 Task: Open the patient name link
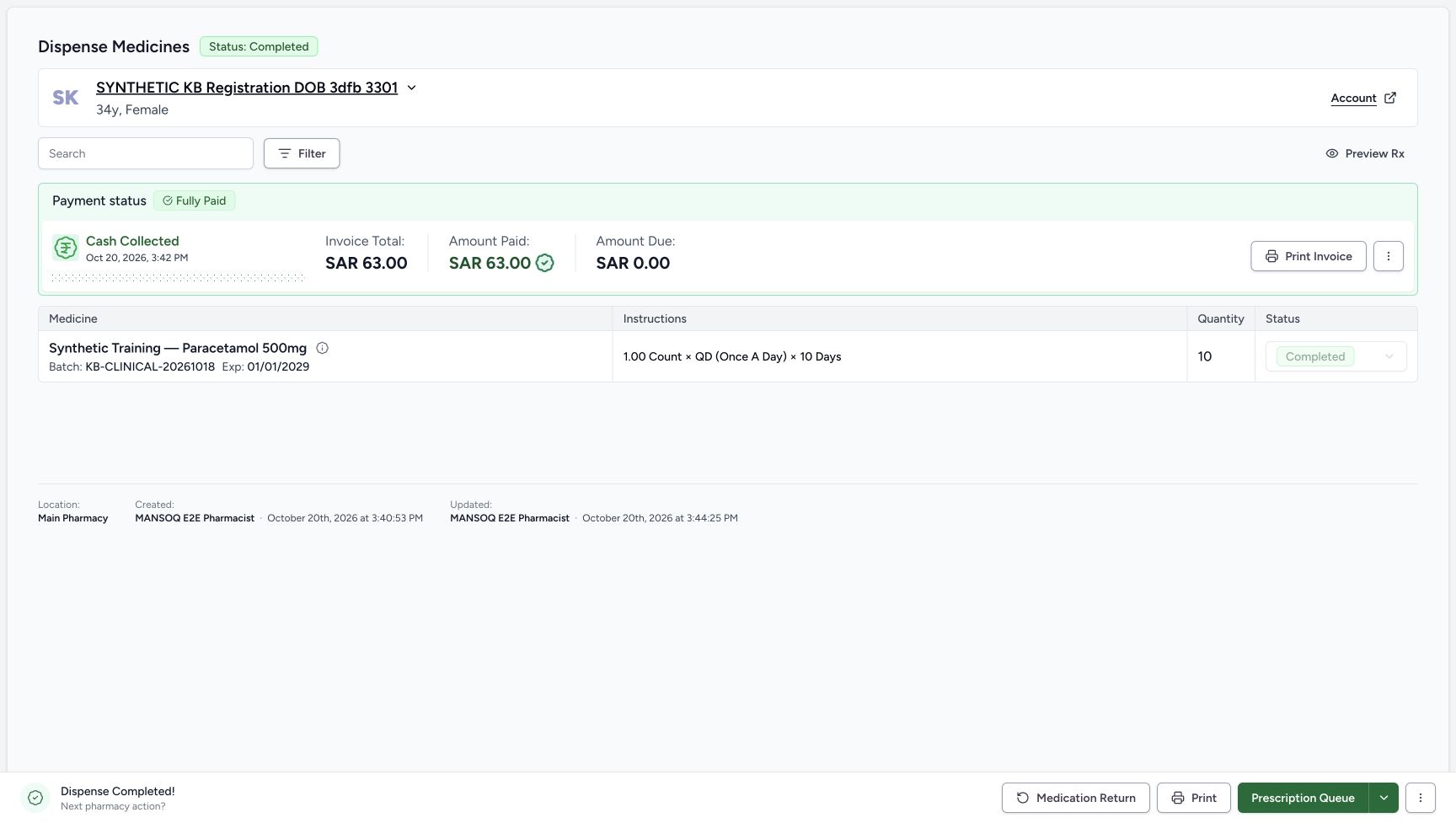click(247, 88)
